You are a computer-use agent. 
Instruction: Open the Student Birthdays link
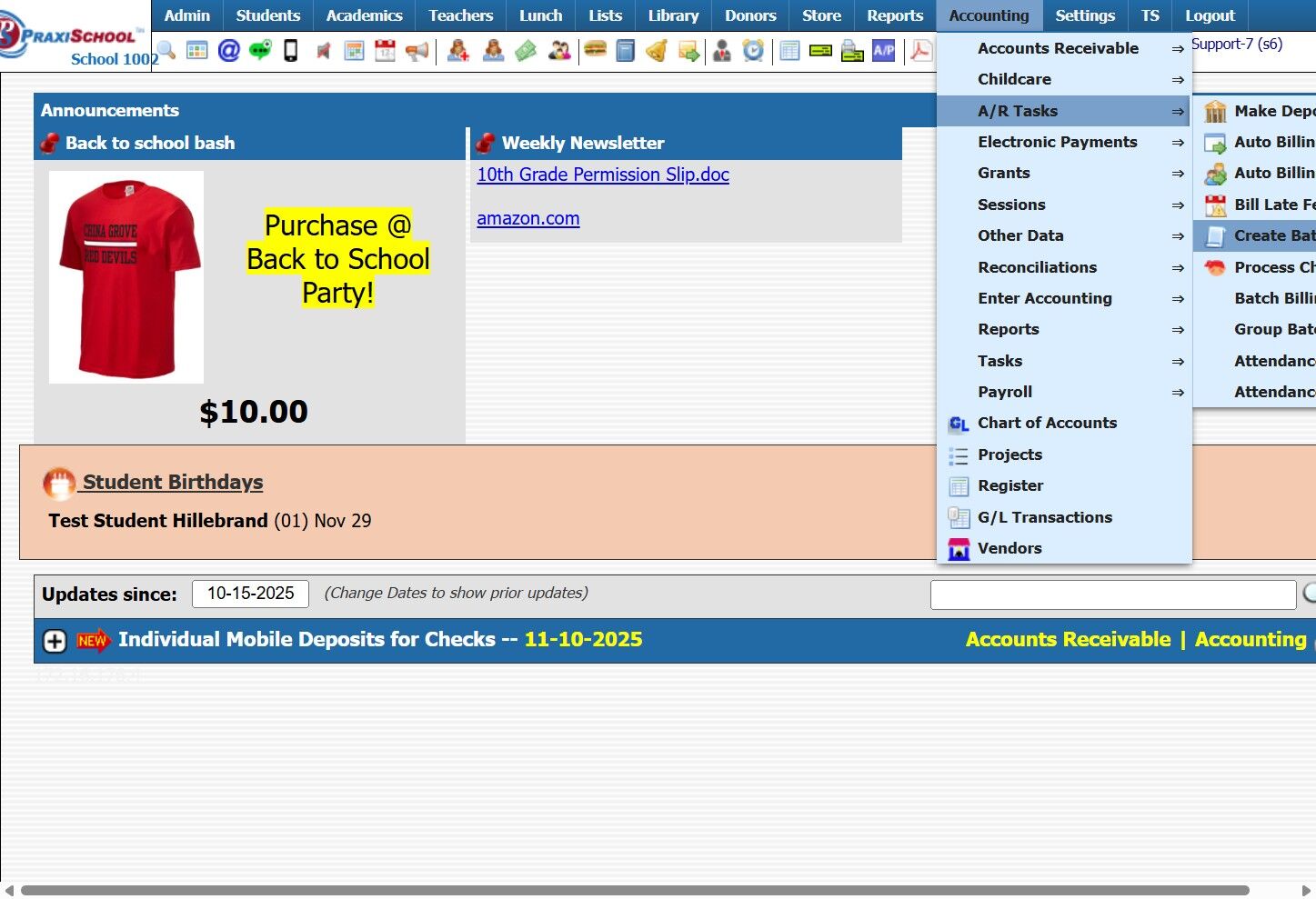[173, 482]
